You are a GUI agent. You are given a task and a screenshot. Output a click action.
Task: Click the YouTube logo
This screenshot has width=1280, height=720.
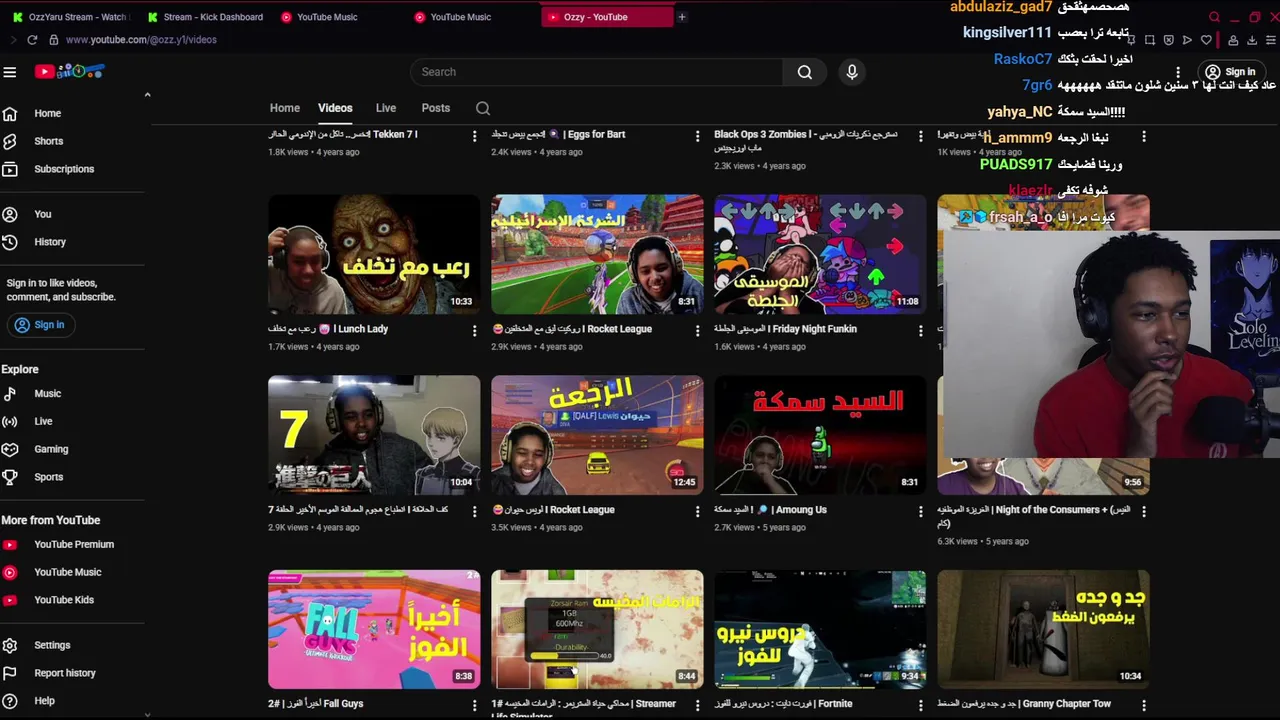coord(69,71)
